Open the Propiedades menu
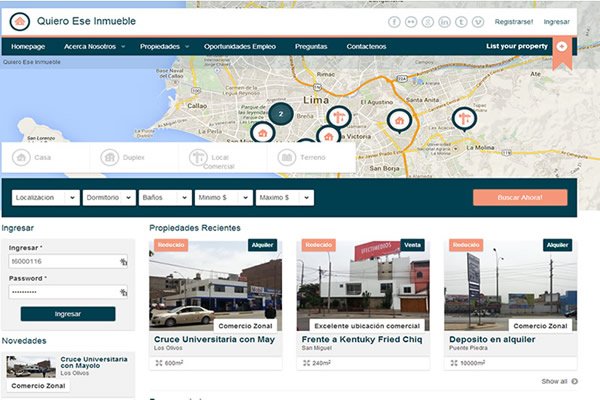 point(165,46)
